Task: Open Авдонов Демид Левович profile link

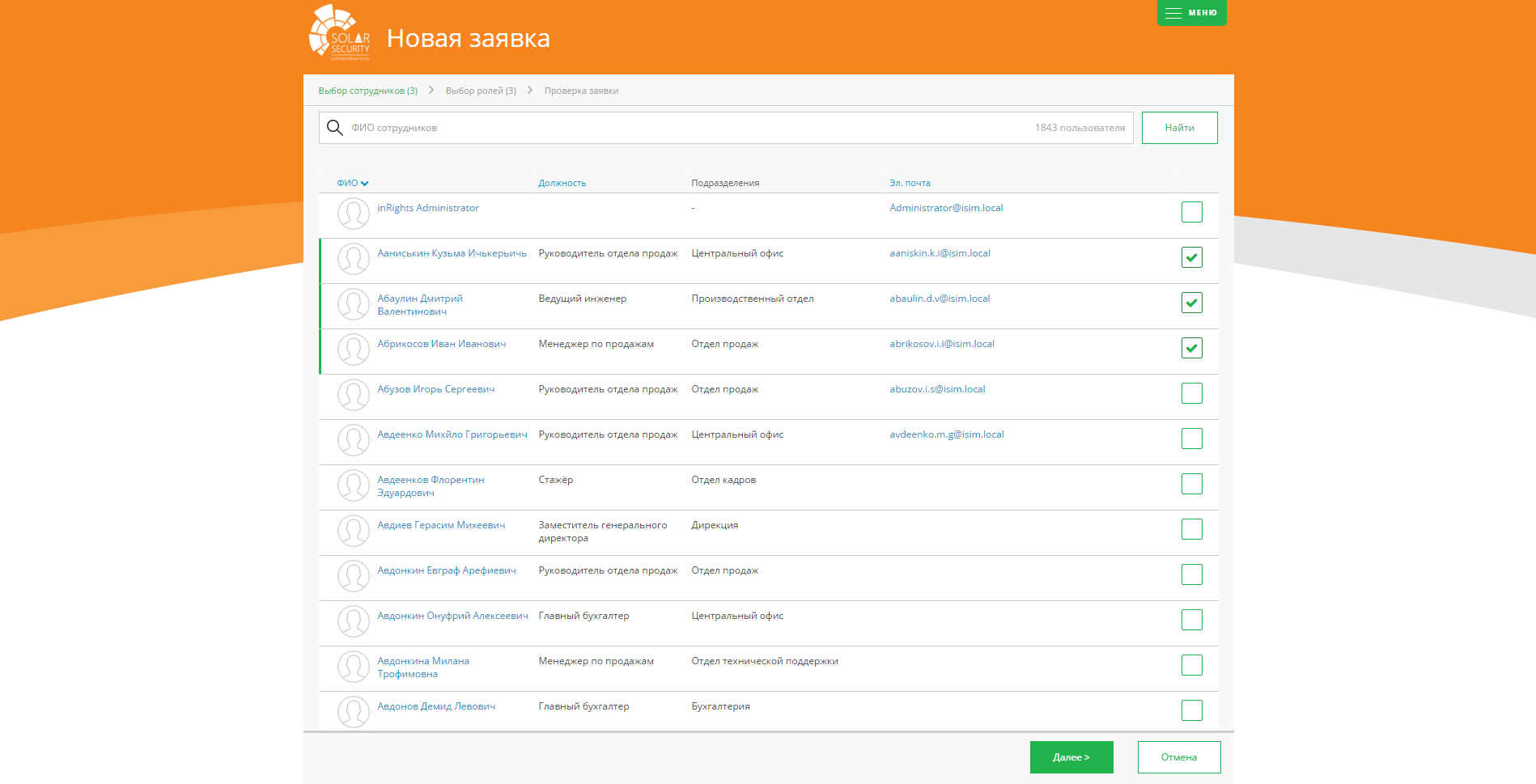Action: [x=436, y=706]
